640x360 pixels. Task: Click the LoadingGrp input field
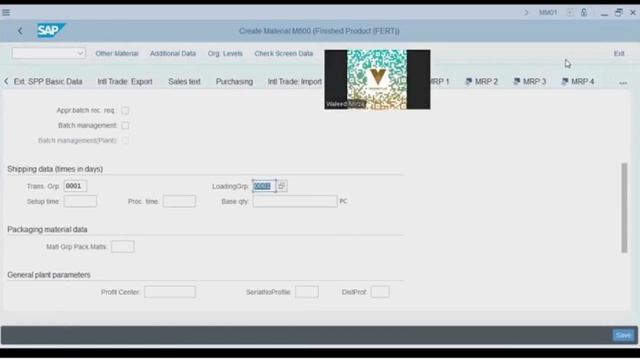click(x=264, y=186)
